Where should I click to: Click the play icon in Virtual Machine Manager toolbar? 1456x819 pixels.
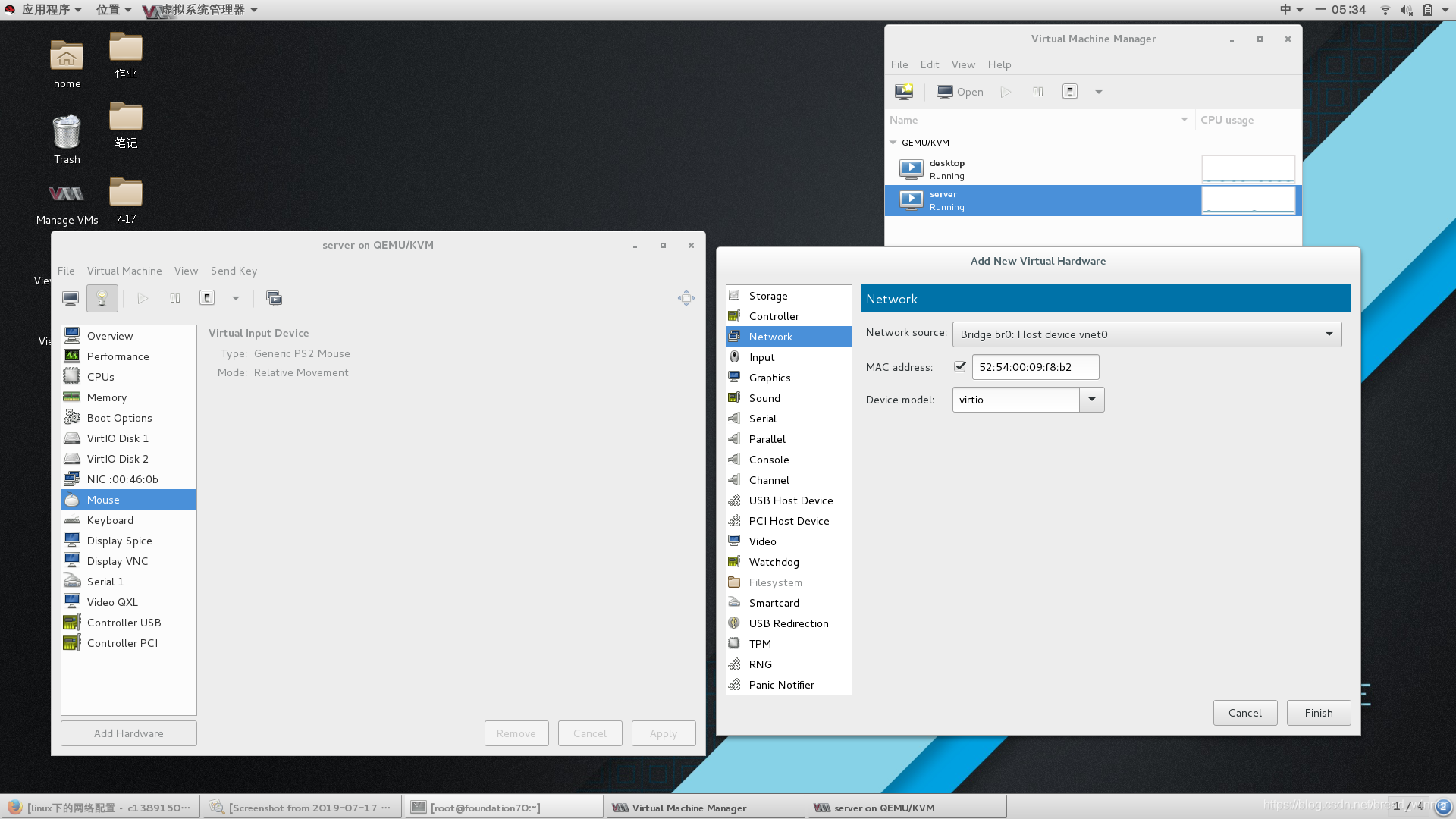[1006, 92]
